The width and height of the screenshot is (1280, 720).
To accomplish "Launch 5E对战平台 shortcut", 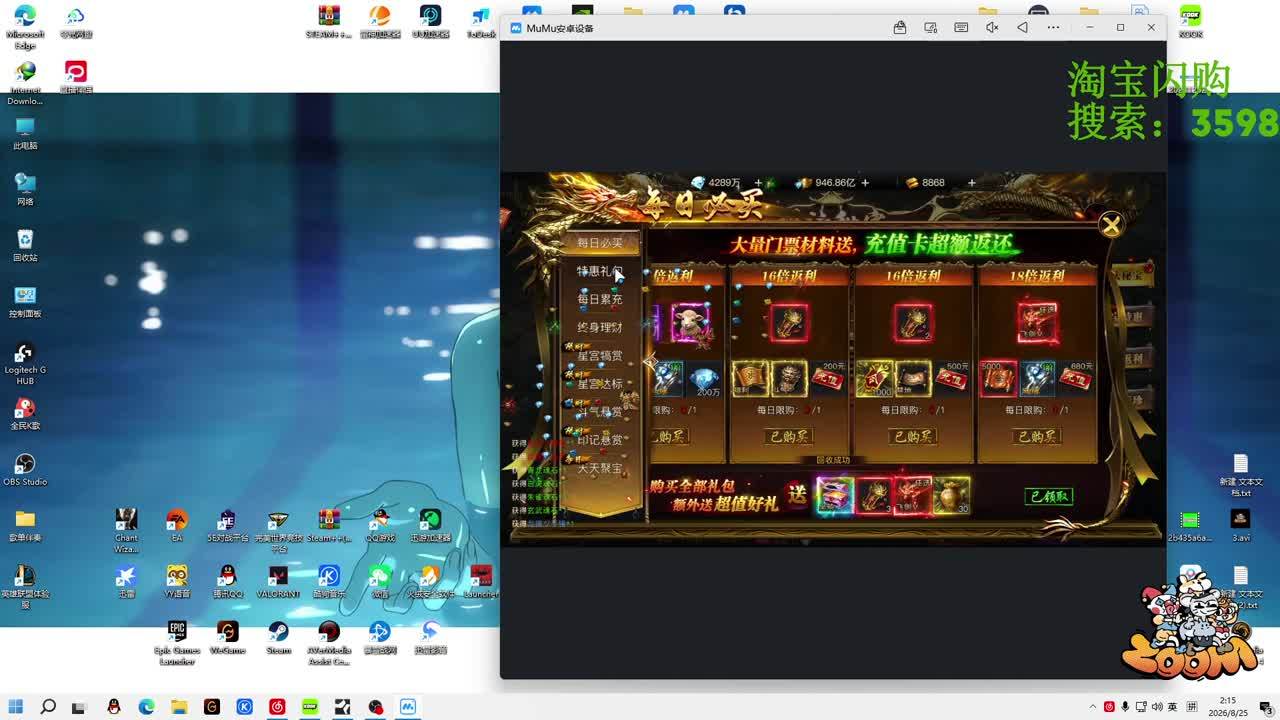I will click(x=227, y=526).
